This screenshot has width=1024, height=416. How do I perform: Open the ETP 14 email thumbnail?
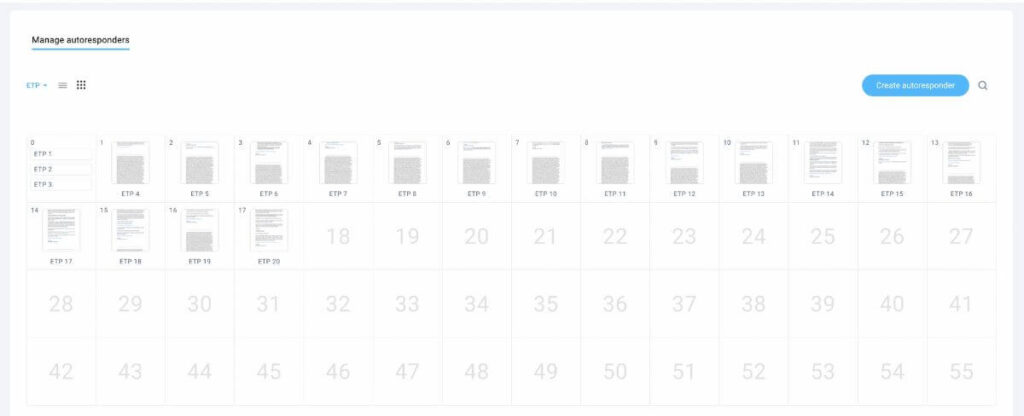tap(823, 163)
